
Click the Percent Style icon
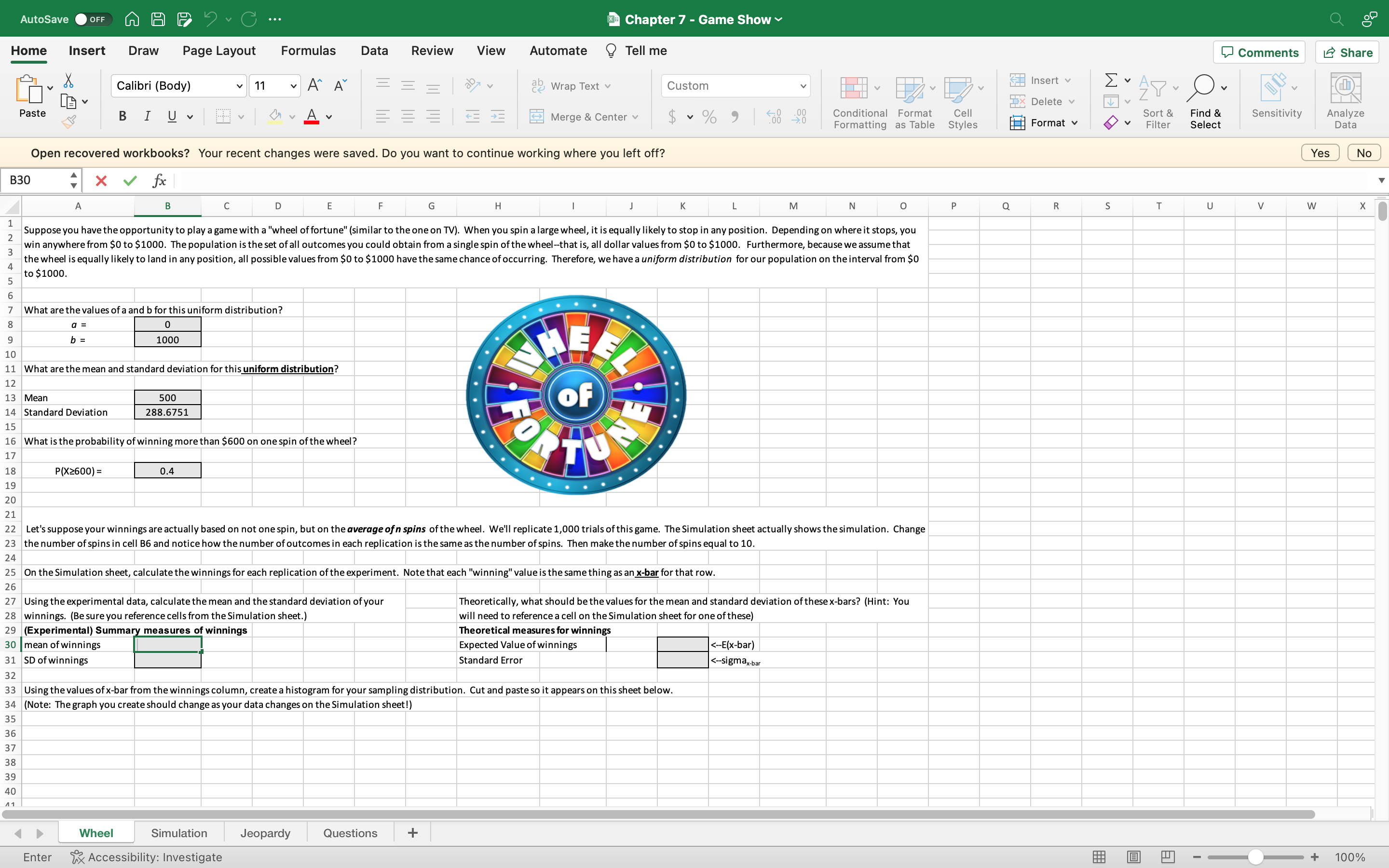pos(709,117)
